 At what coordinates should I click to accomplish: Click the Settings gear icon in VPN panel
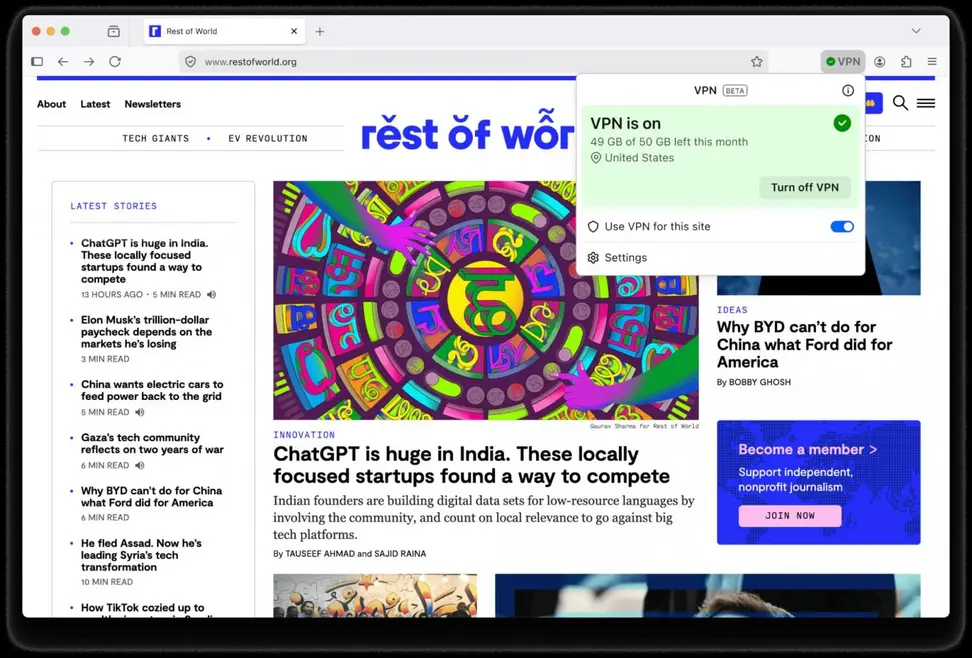(x=593, y=257)
